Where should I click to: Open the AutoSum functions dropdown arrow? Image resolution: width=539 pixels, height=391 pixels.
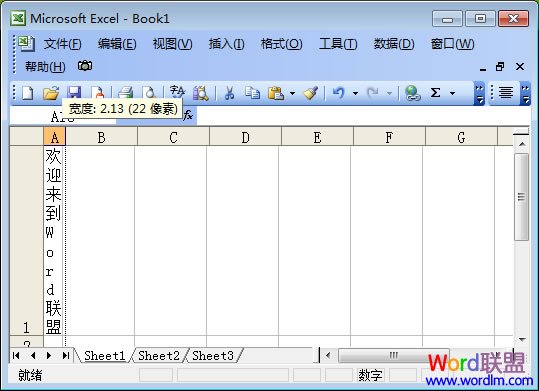[452, 93]
